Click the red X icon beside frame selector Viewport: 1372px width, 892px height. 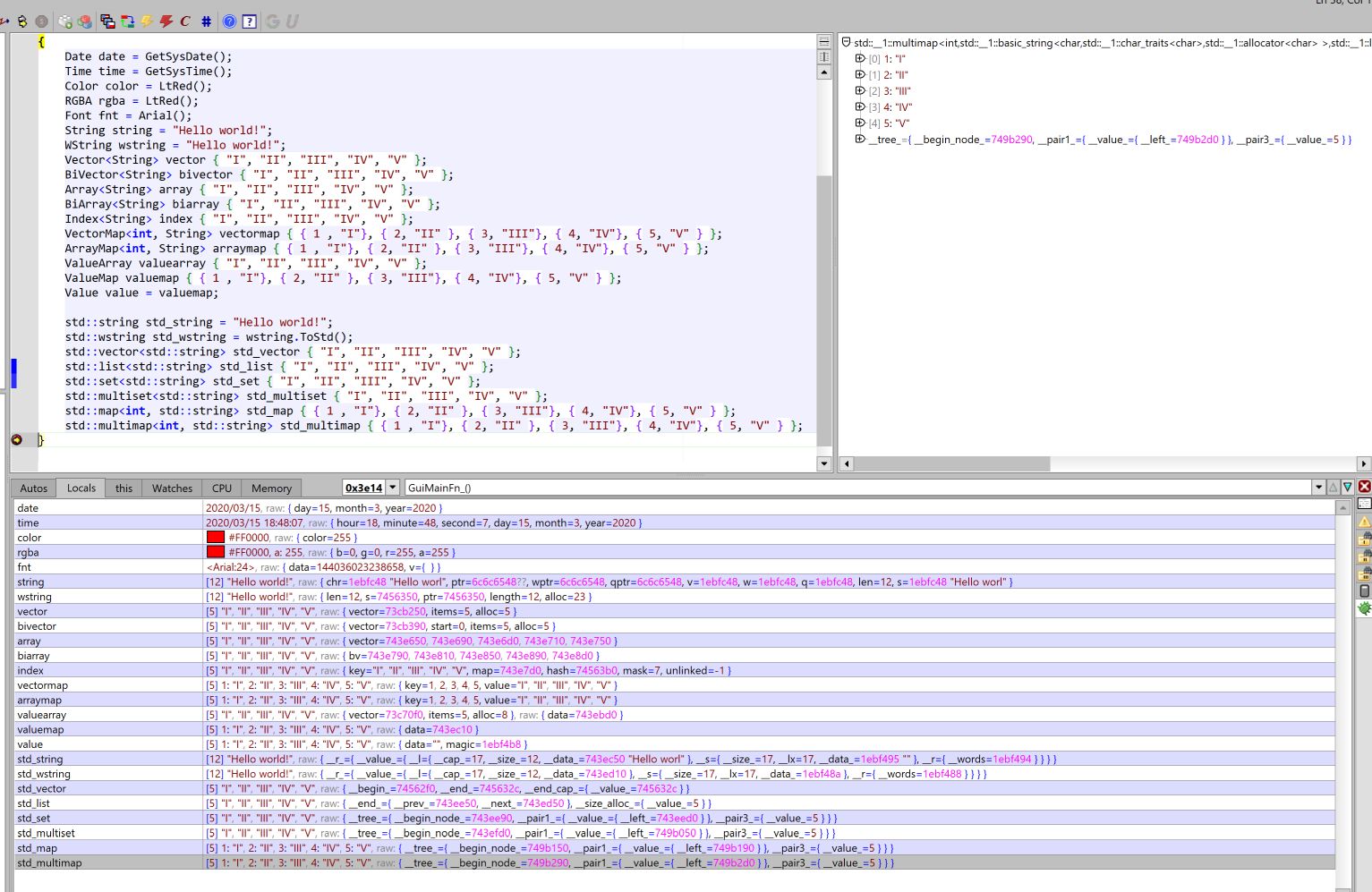1364,487
